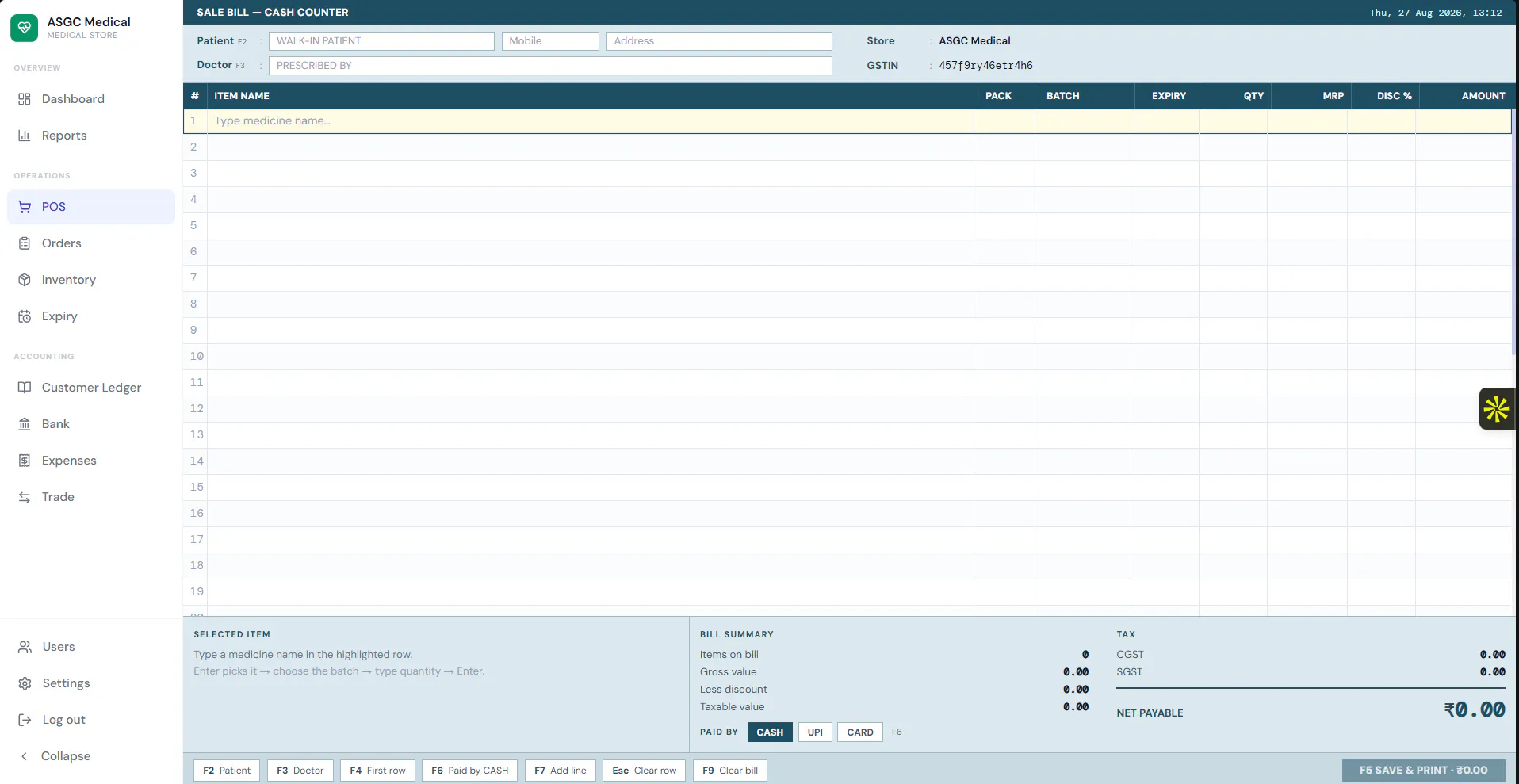The image size is (1519, 784).
Task: Click the Expiry calendar-clock icon
Action: tap(25, 316)
